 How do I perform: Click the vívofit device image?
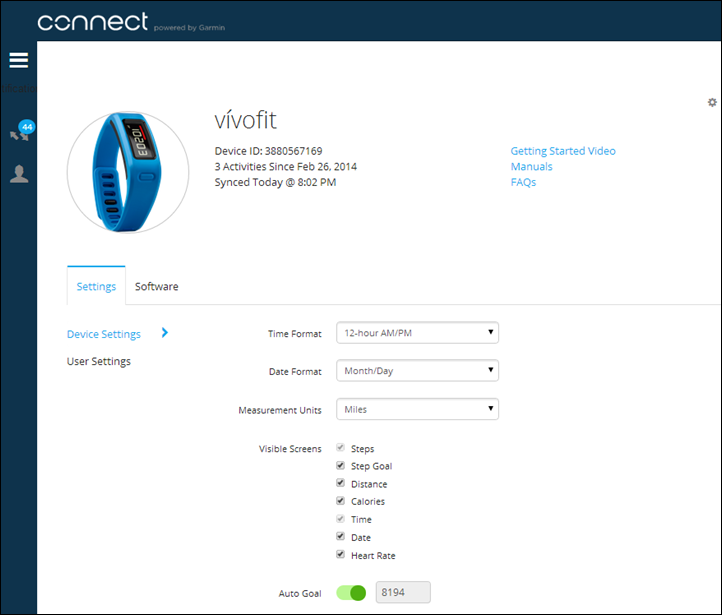[128, 172]
